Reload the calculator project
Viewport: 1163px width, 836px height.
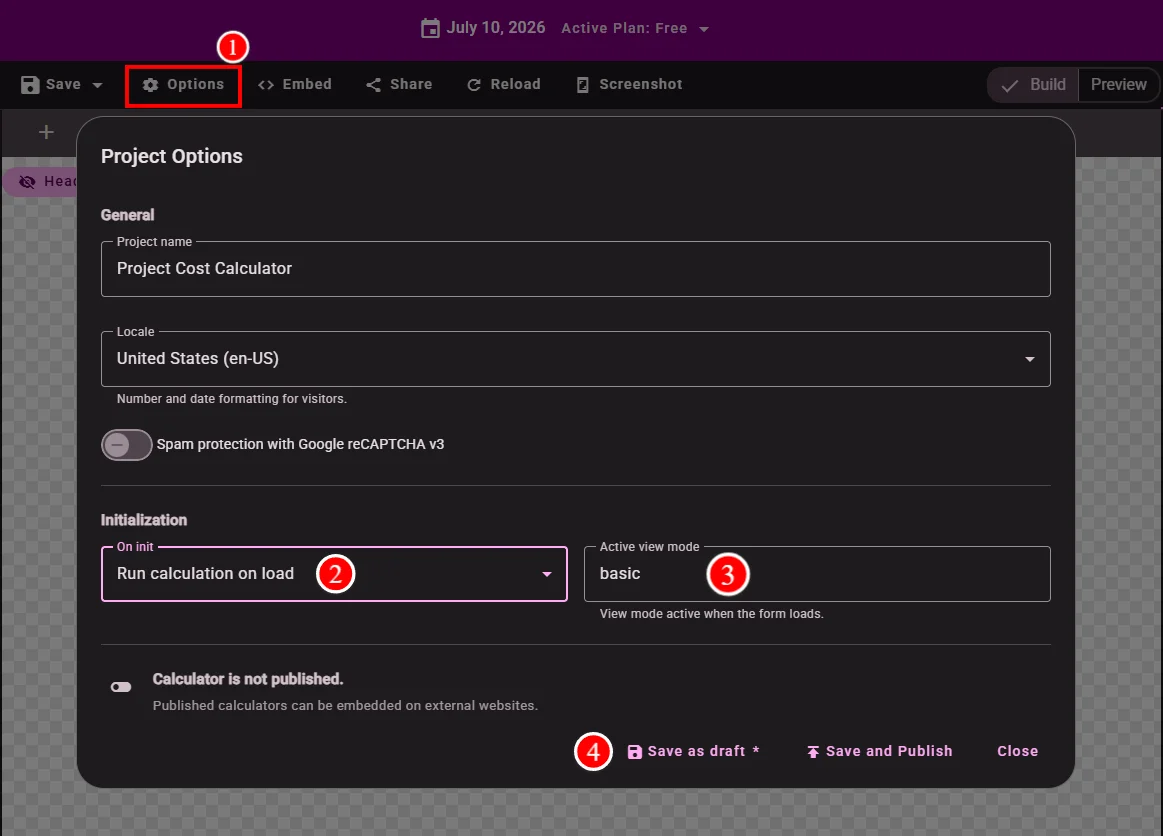504,85
